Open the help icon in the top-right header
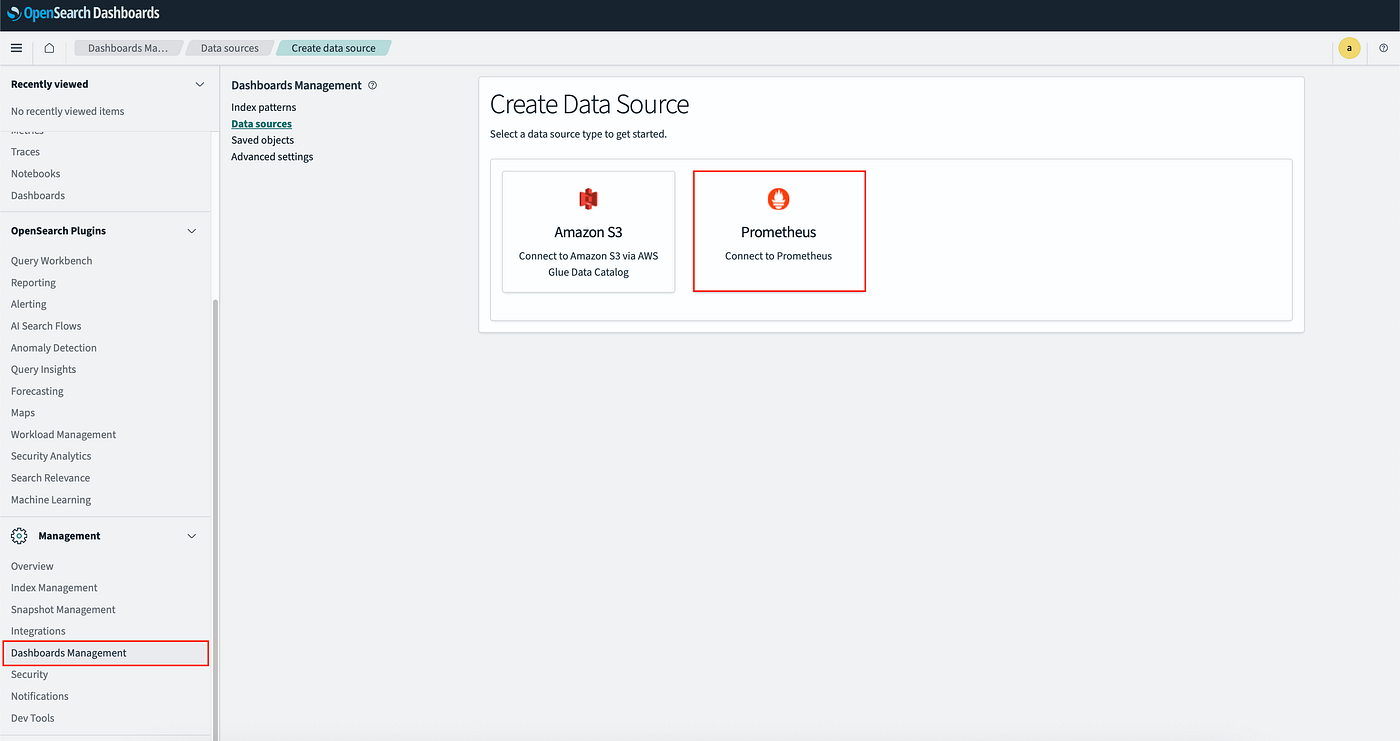Screen dimensions: 1400x741 (1384, 48)
